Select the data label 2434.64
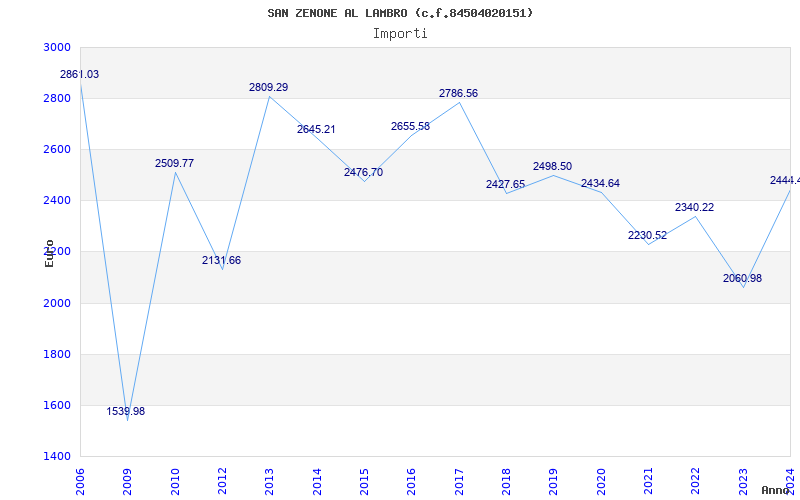This screenshot has height=500, width=800. click(x=600, y=183)
